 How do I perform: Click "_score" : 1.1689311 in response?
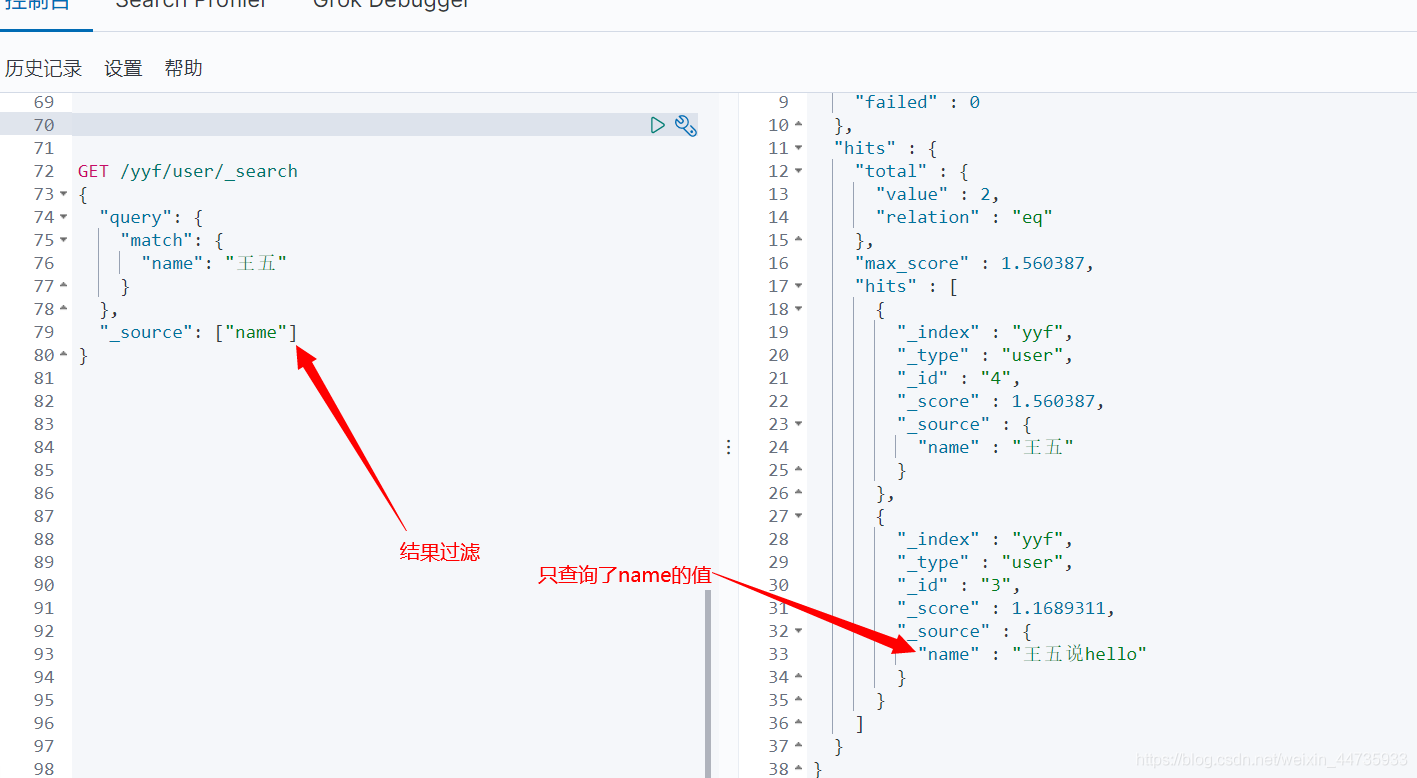1006,608
